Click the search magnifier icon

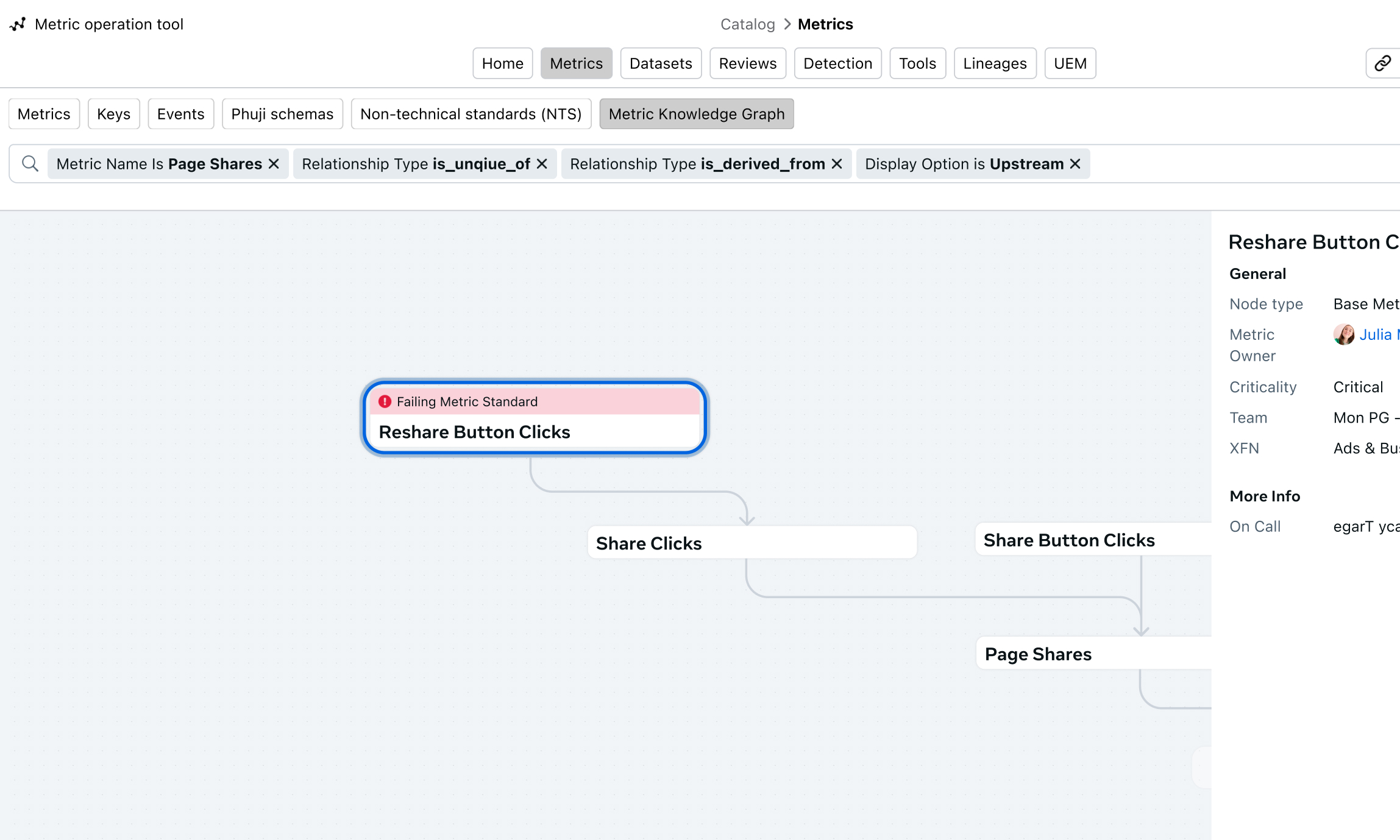[30, 163]
